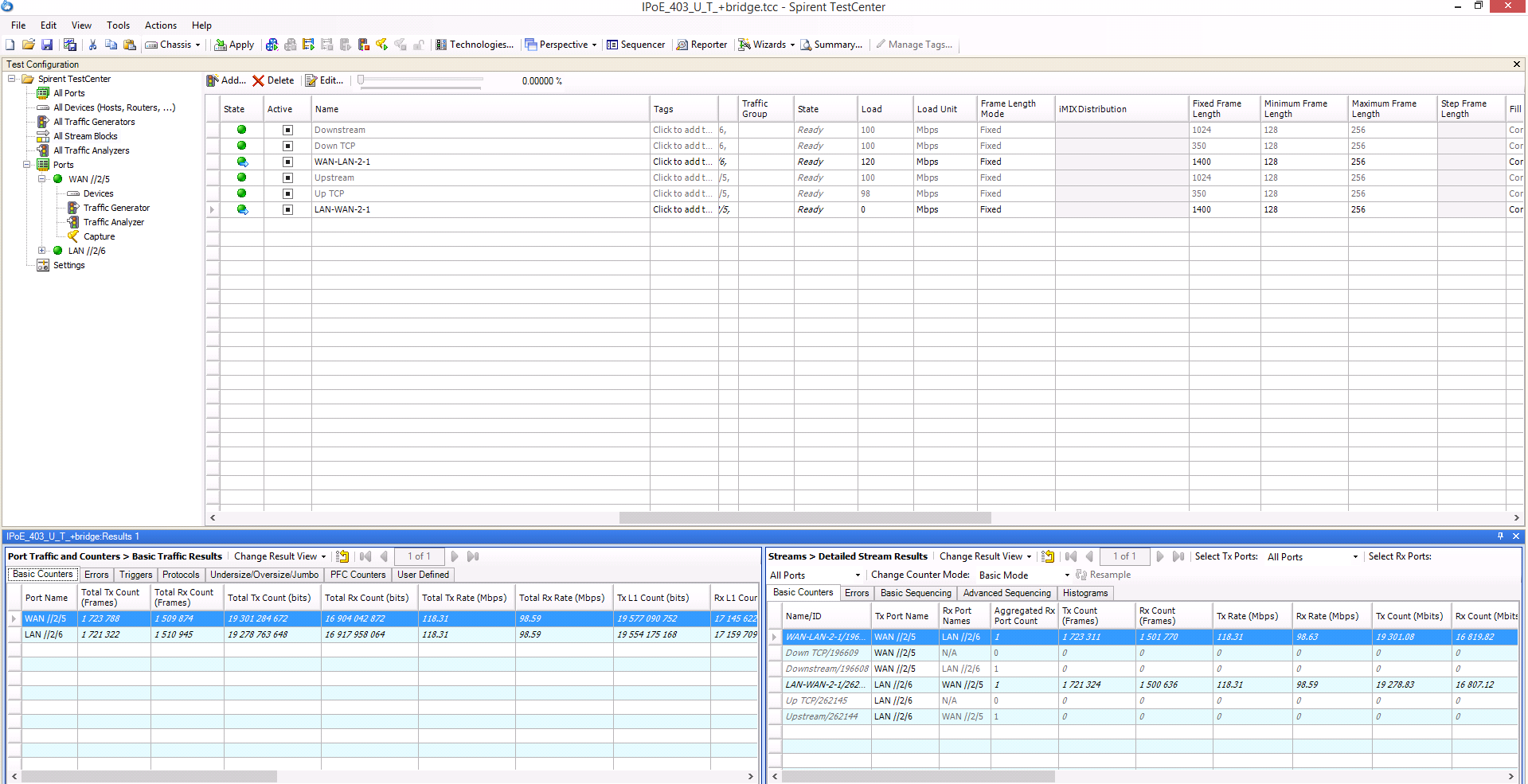Image resolution: width=1528 pixels, height=784 pixels.
Task: Switch to Undersize/Oversize/Jumbo tab
Action: click(x=264, y=575)
